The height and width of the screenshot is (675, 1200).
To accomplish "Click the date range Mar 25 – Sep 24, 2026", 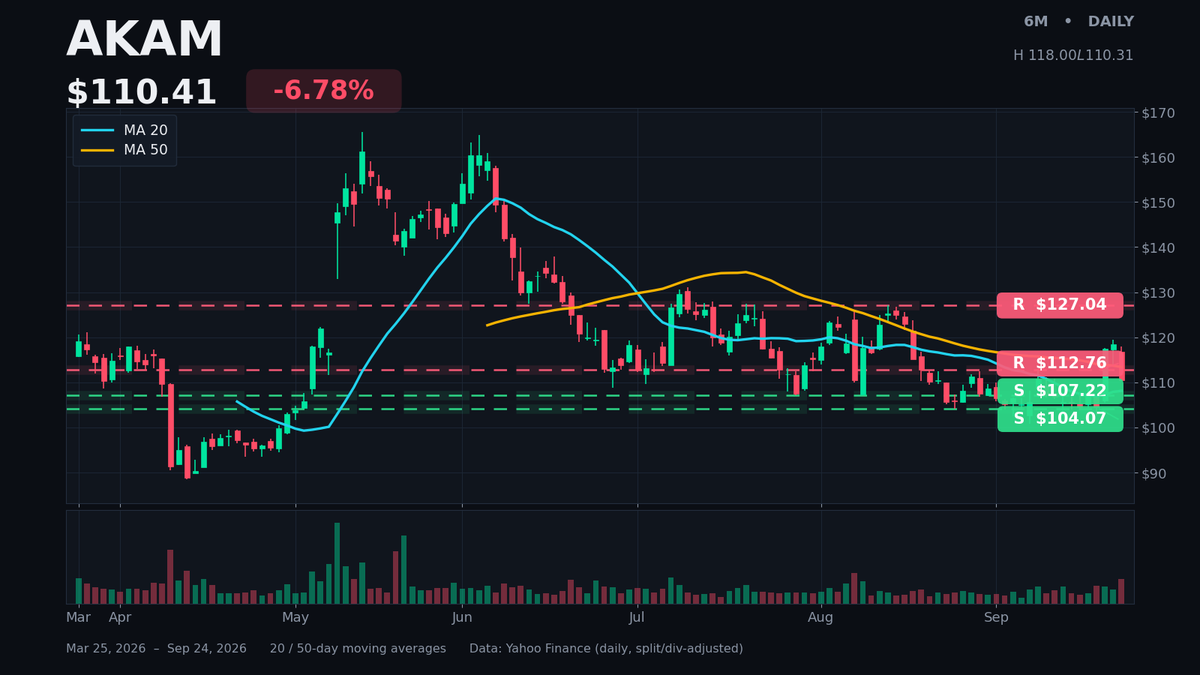I will coord(156,649).
